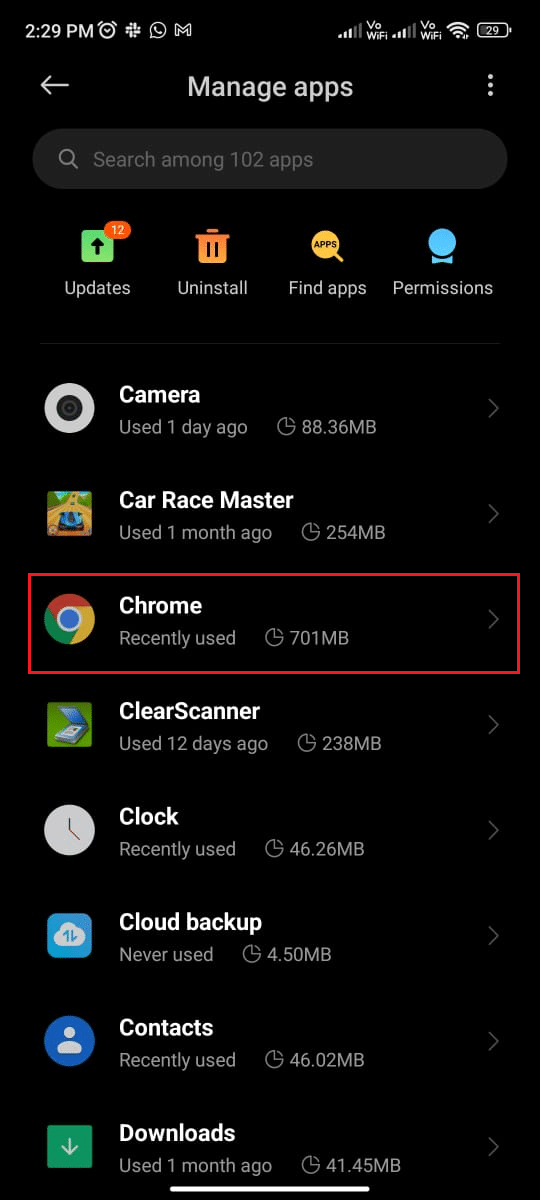This screenshot has width=541, height=1201.
Task: Select the Cloud backup label
Action: coord(190,922)
